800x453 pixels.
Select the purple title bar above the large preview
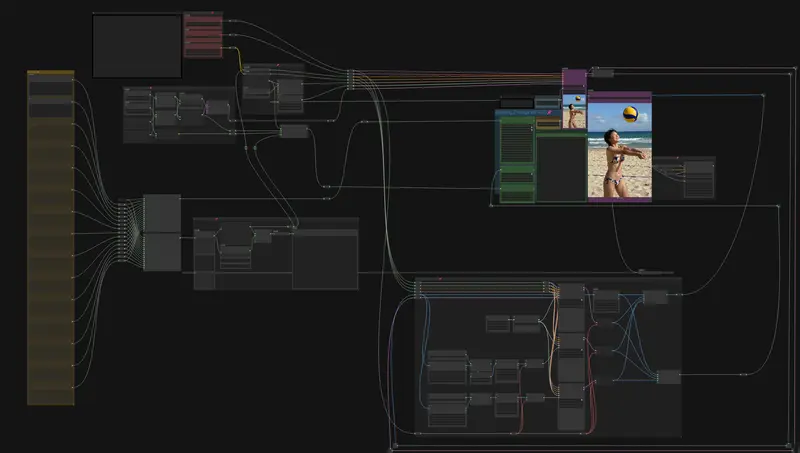pos(619,97)
